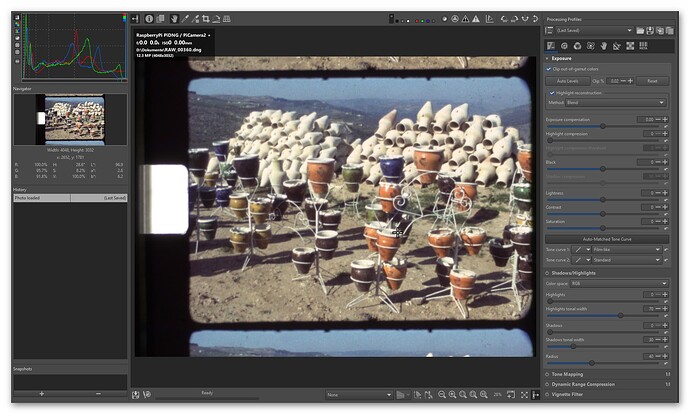Open the soft-proofing None dropdown
This screenshot has width=690, height=414.
(359, 395)
